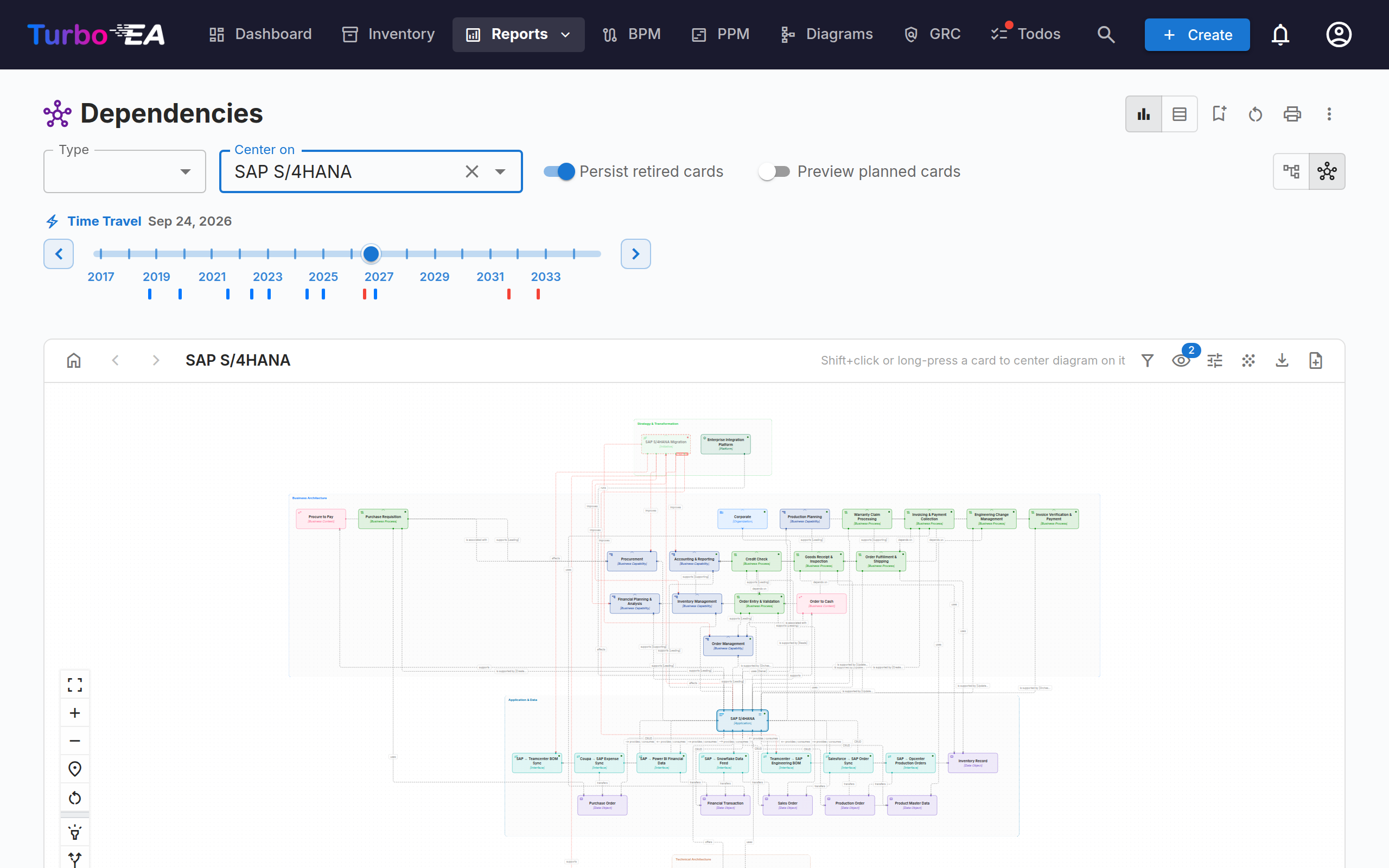Click the scatter dots layout icon
Viewport: 1389px width, 868px height.
pyautogui.click(x=1248, y=361)
